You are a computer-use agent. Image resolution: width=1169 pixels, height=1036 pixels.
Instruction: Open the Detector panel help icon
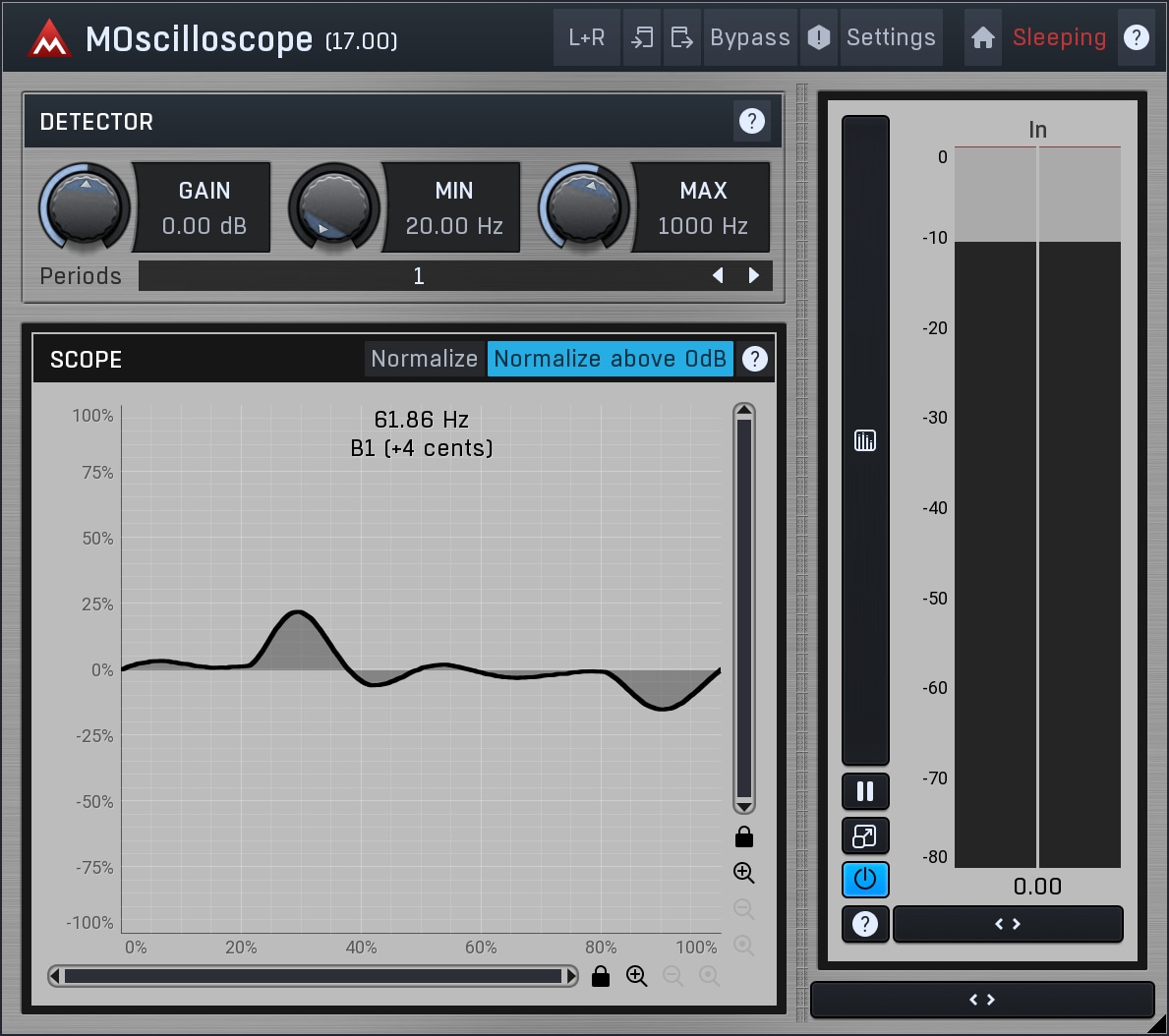751,121
